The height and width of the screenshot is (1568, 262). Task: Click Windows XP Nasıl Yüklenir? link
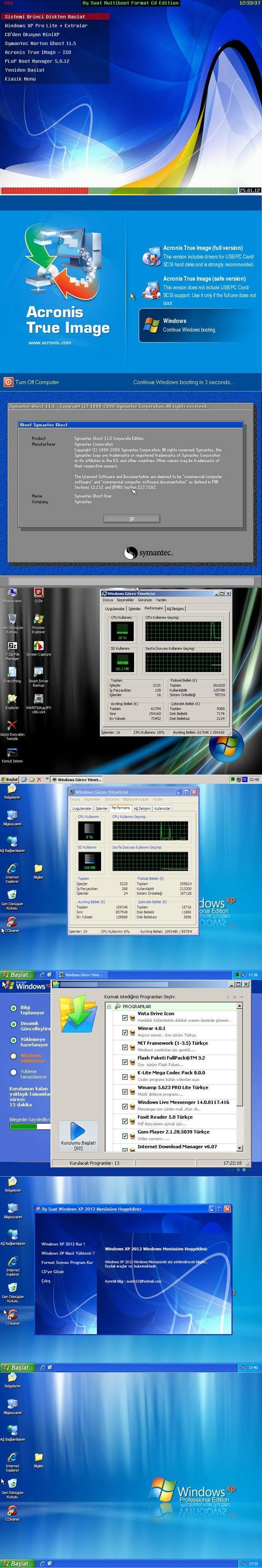pyautogui.click(x=68, y=1253)
